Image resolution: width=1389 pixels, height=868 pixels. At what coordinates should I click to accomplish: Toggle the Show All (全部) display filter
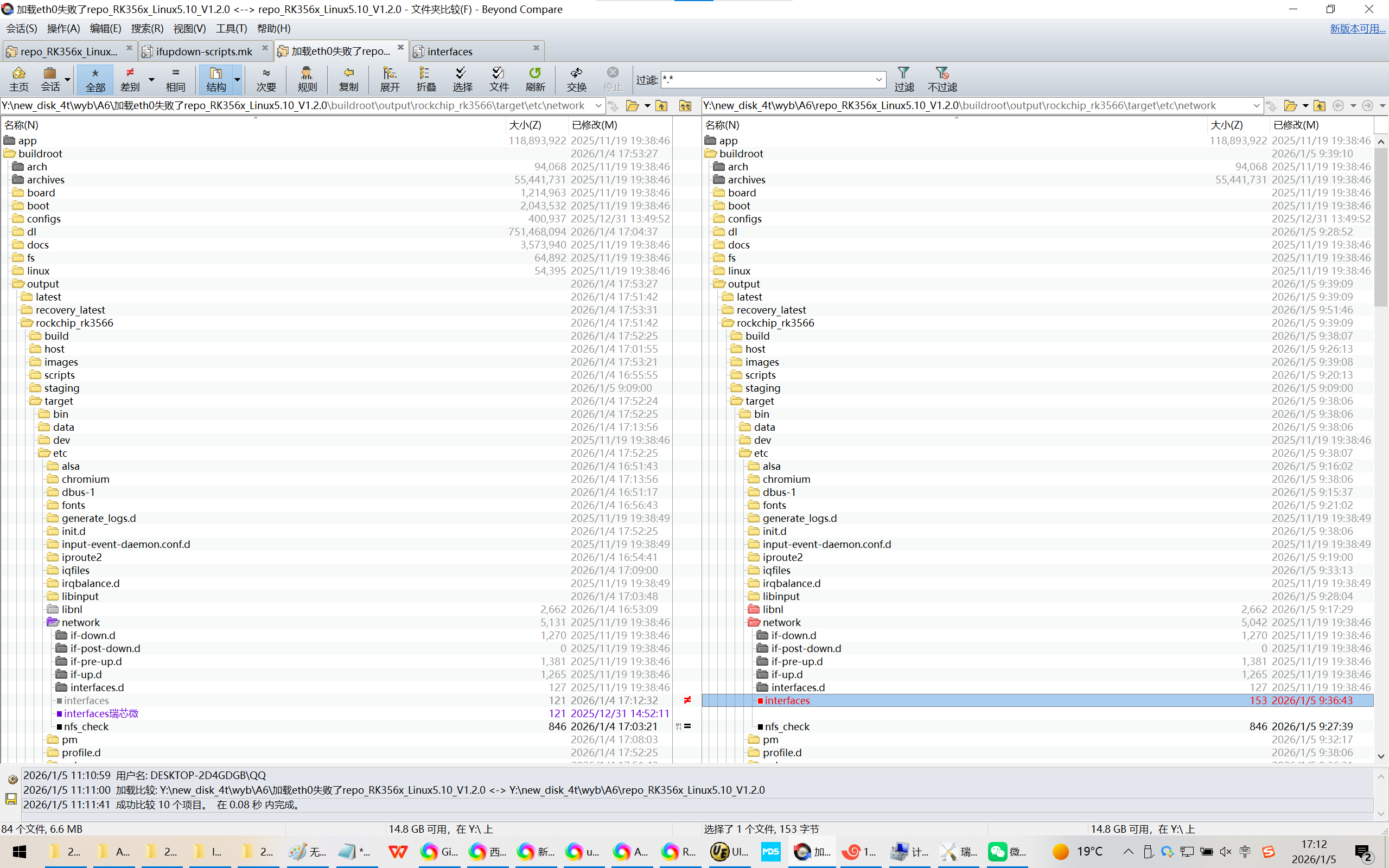95,79
